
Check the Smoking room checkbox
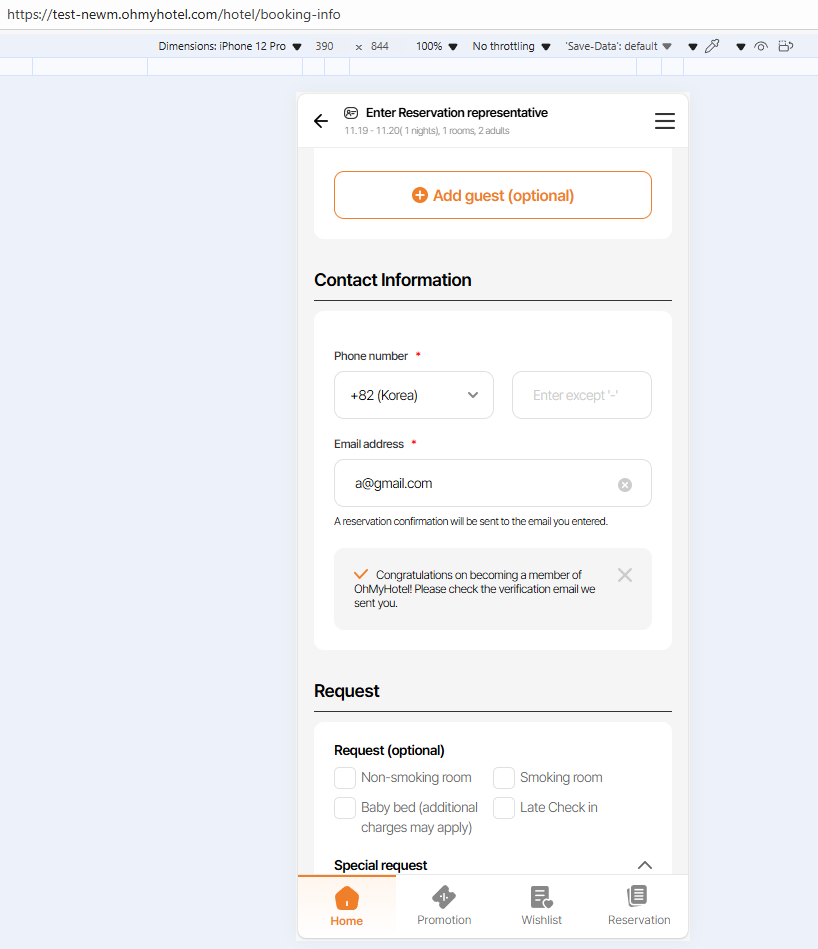click(504, 778)
